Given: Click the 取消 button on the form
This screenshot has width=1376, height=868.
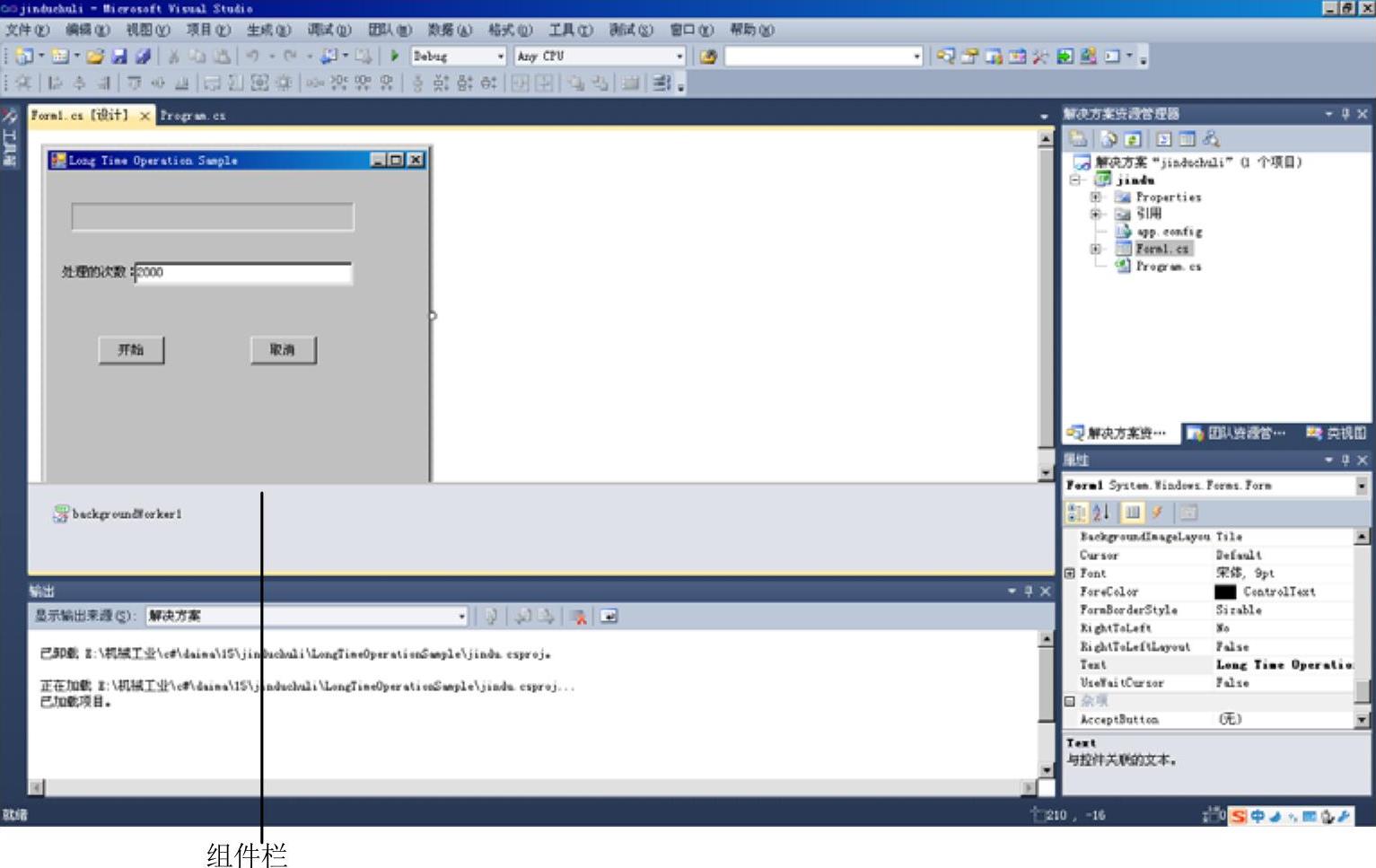Looking at the screenshot, I should pos(283,350).
